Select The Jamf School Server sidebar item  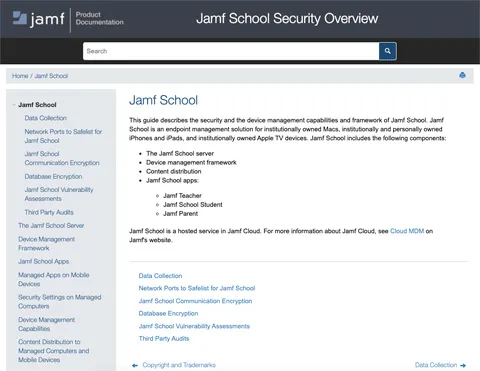pyautogui.click(x=51, y=226)
